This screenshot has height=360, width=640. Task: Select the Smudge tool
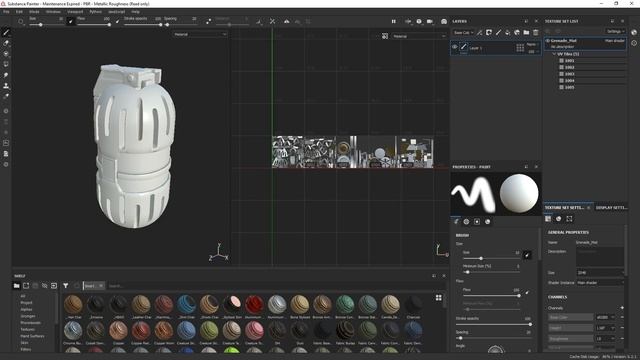[6, 75]
